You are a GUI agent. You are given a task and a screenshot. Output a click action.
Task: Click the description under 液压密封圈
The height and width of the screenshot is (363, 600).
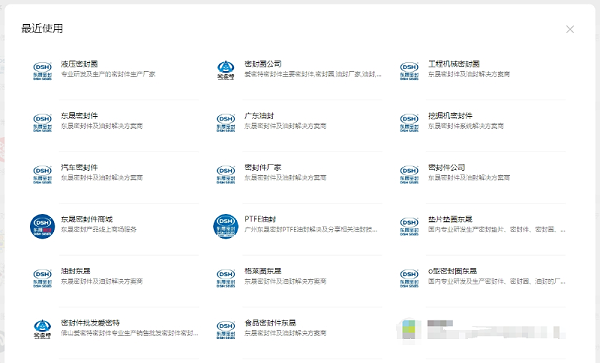click(x=108, y=74)
